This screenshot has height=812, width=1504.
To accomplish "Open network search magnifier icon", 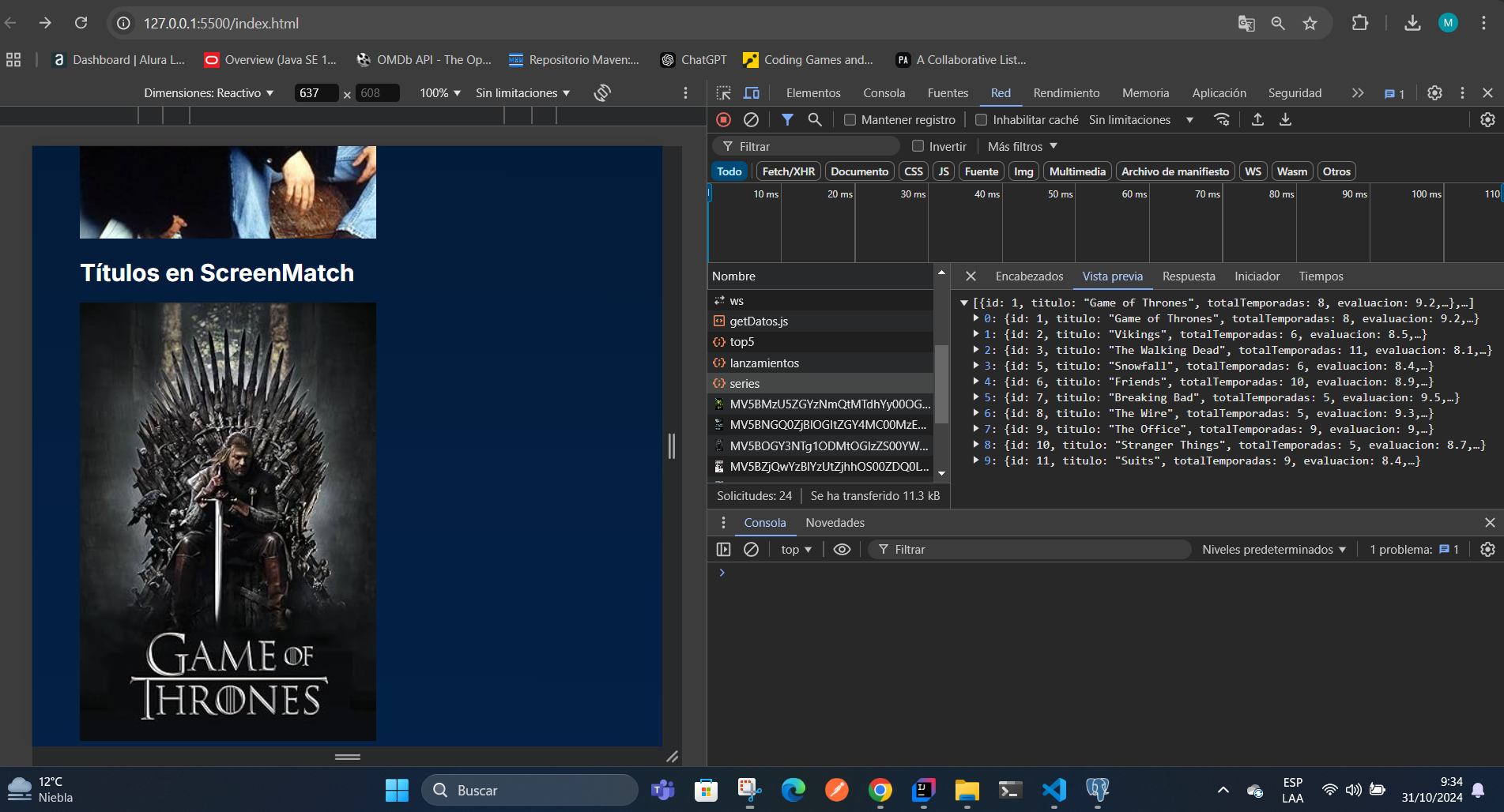I will click(815, 119).
